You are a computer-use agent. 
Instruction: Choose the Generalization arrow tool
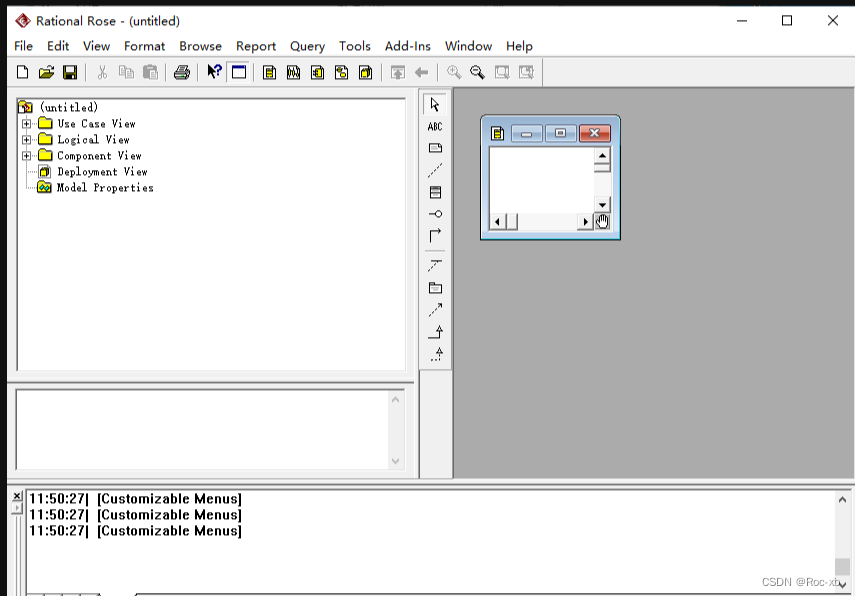[436, 332]
